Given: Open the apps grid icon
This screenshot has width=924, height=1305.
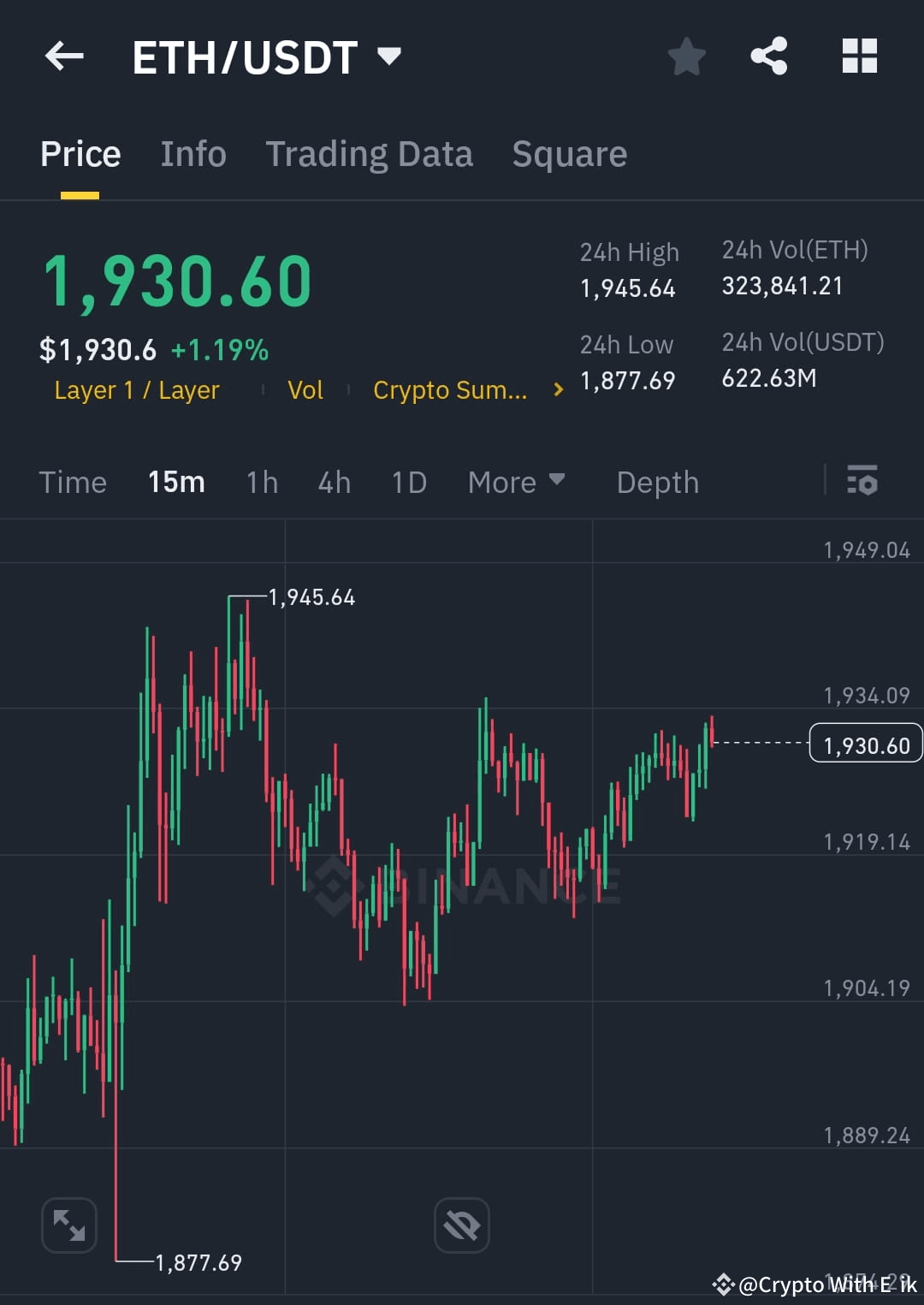Looking at the screenshot, I should coord(859,56).
